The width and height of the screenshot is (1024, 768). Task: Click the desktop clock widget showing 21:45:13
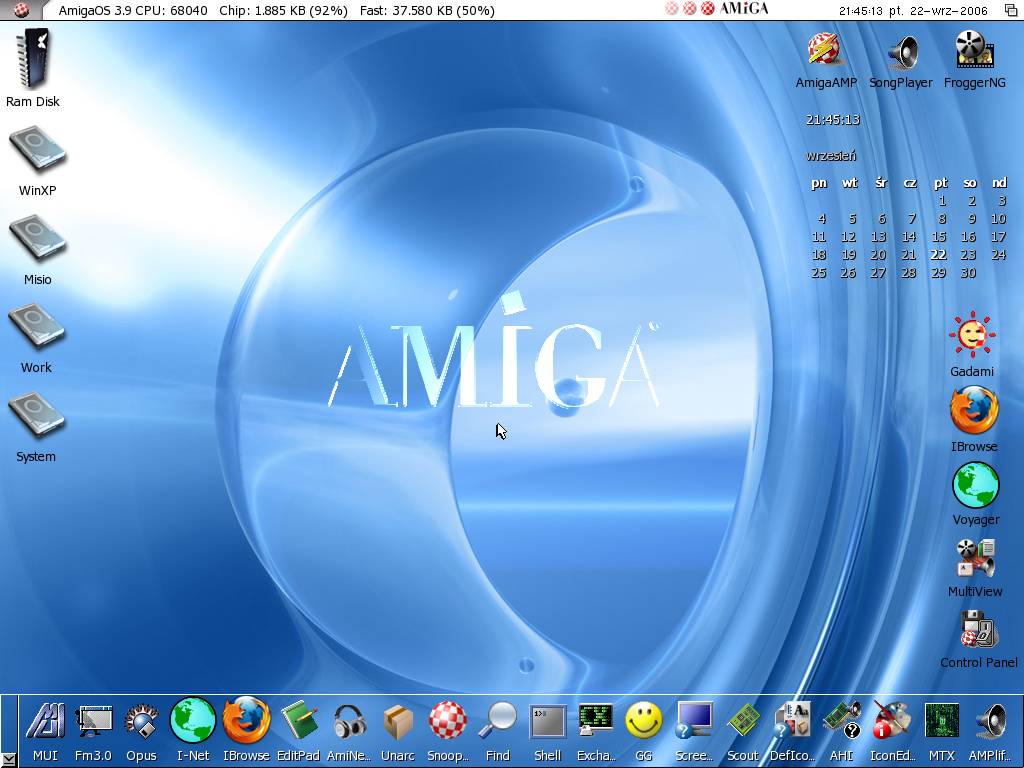[833, 120]
